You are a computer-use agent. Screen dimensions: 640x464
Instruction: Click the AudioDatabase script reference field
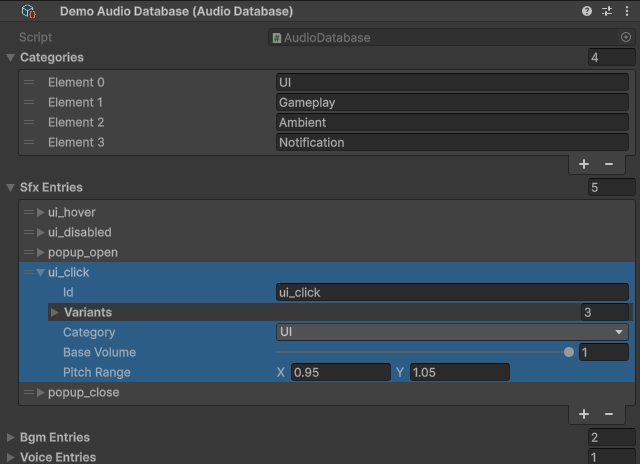coord(451,38)
